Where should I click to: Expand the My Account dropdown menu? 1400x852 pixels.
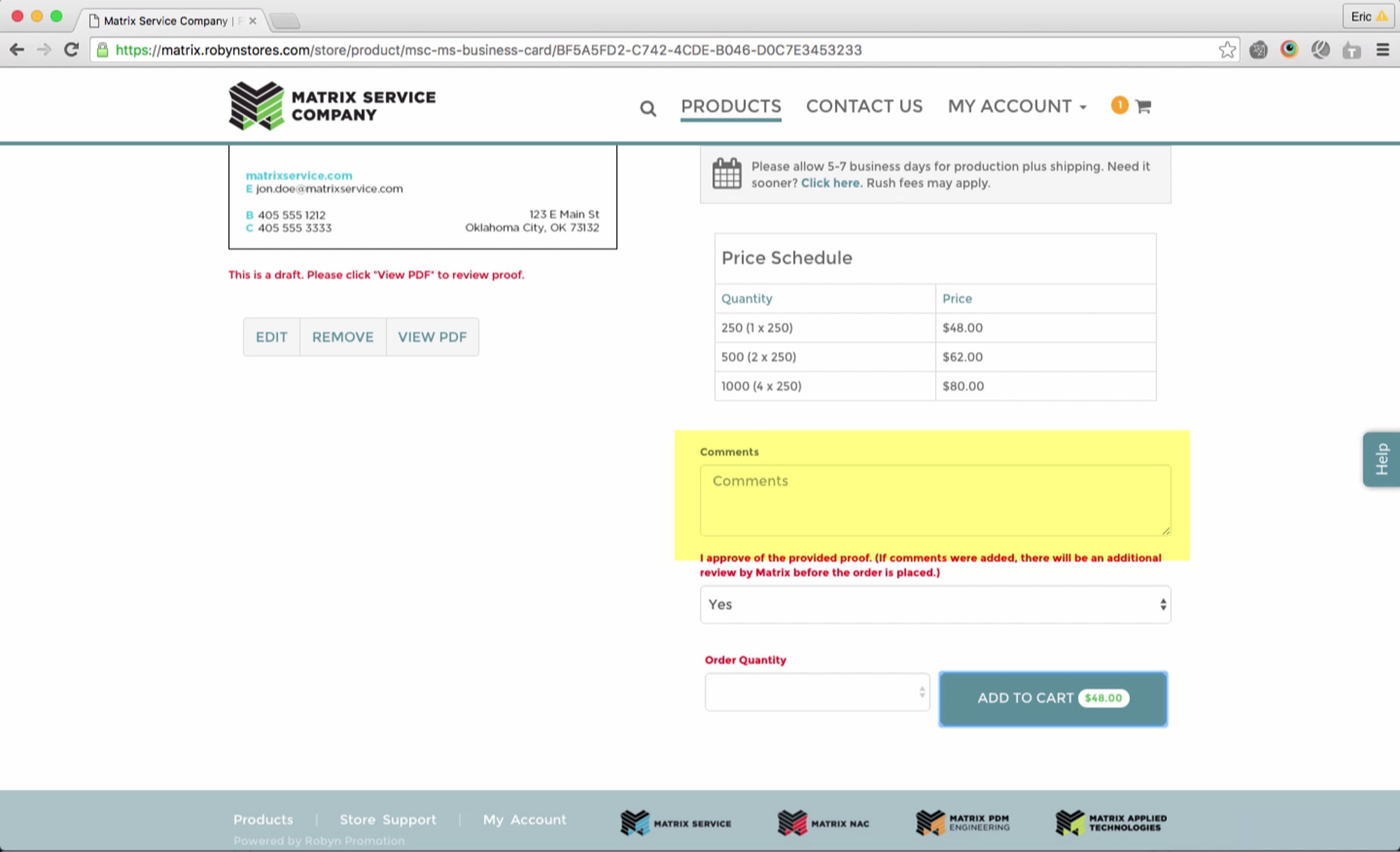(1017, 106)
